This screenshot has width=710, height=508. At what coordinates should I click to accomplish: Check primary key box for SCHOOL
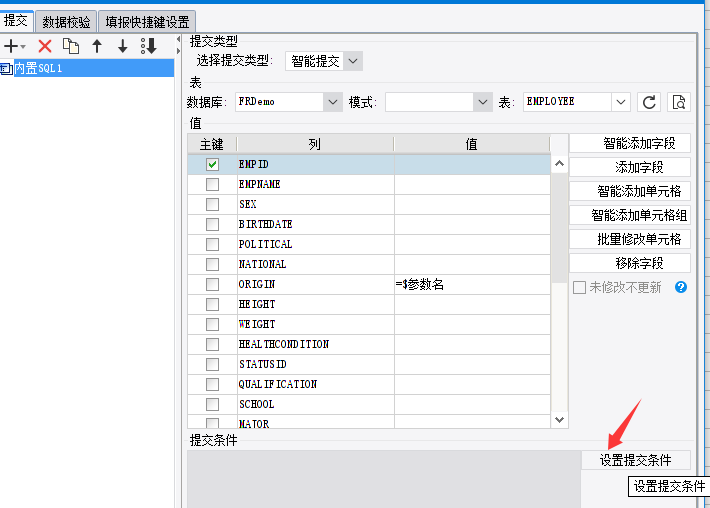212,404
